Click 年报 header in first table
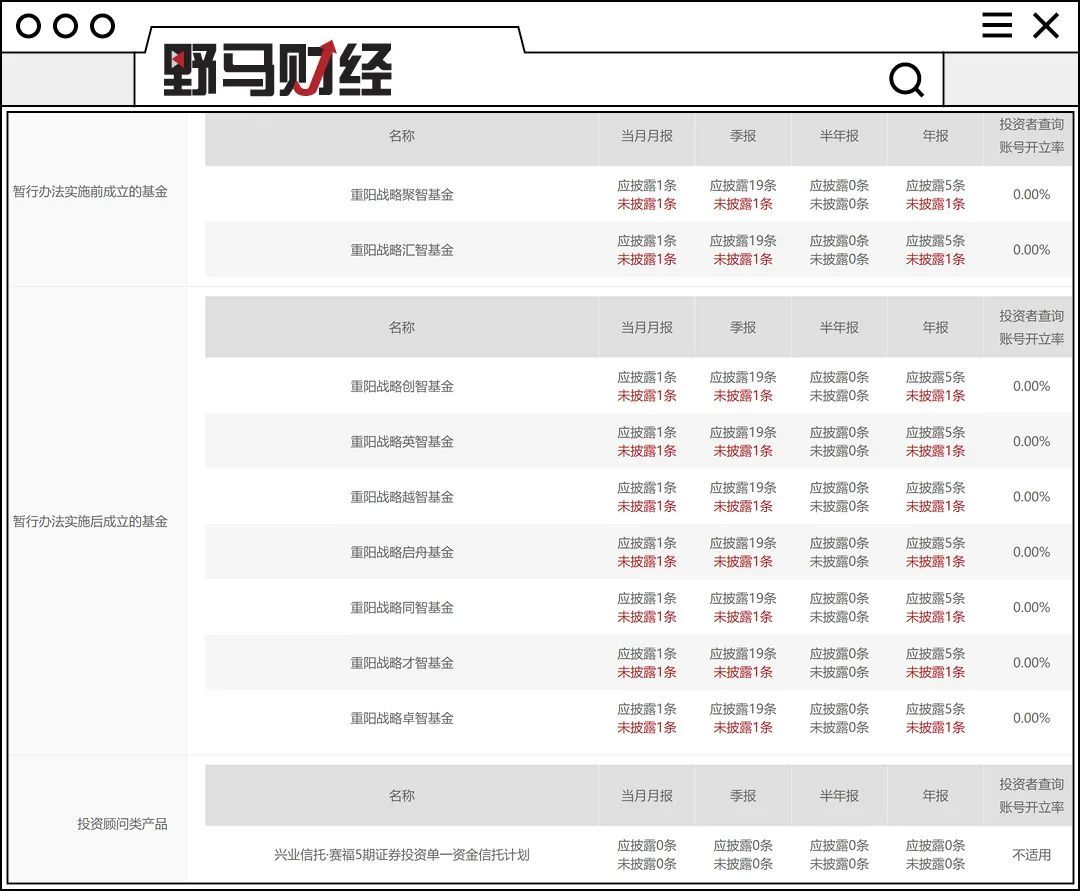 click(x=935, y=136)
